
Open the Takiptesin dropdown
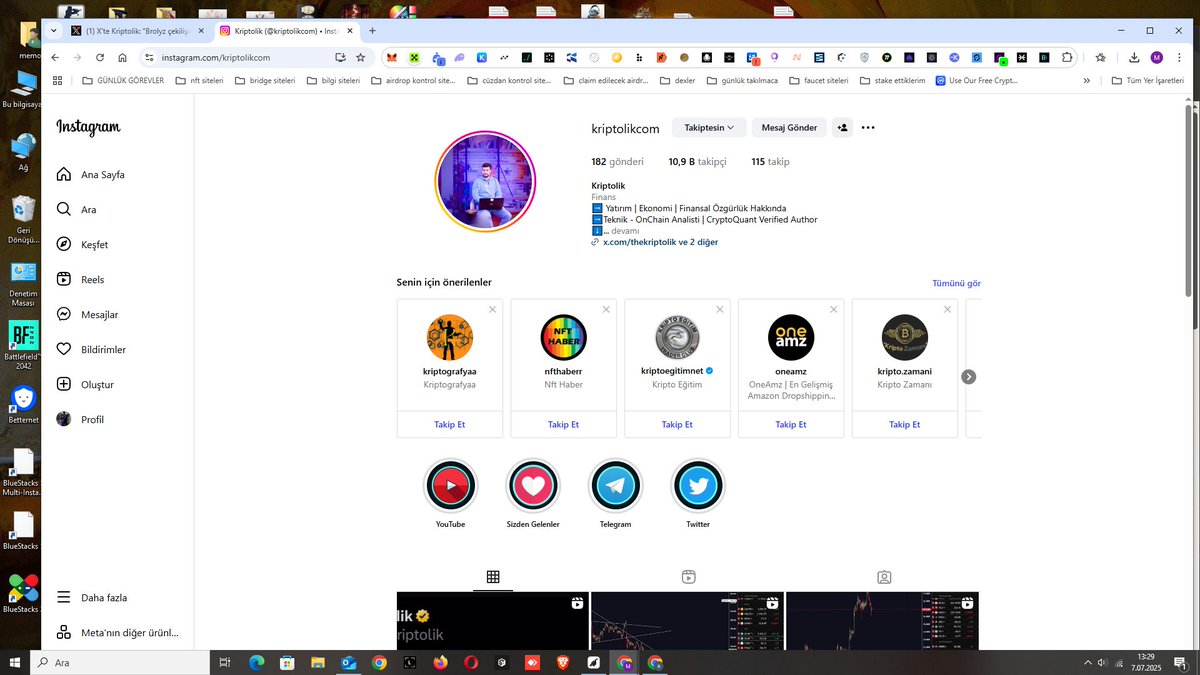[x=709, y=127]
